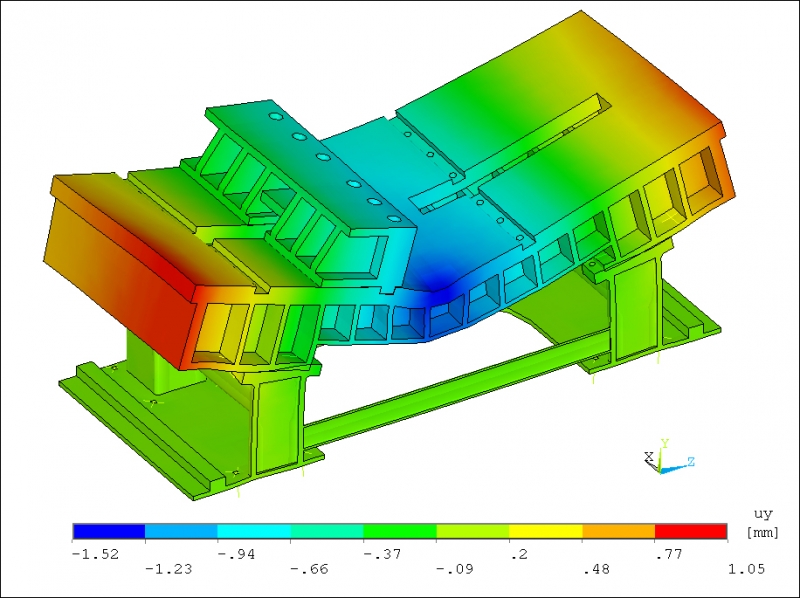The image size is (800, 598).
Task: Select the yellow legend color band
Action: (x=545, y=530)
